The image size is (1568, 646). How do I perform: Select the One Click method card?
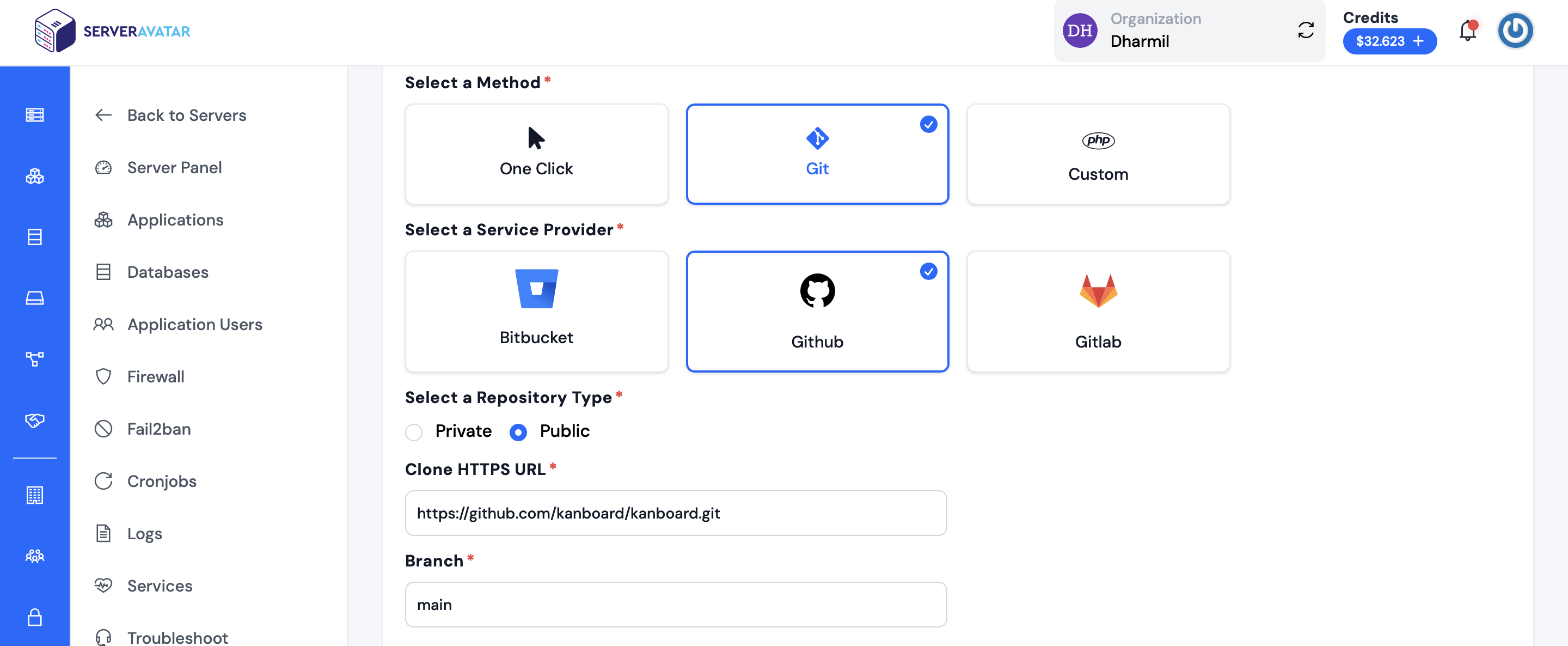[536, 154]
